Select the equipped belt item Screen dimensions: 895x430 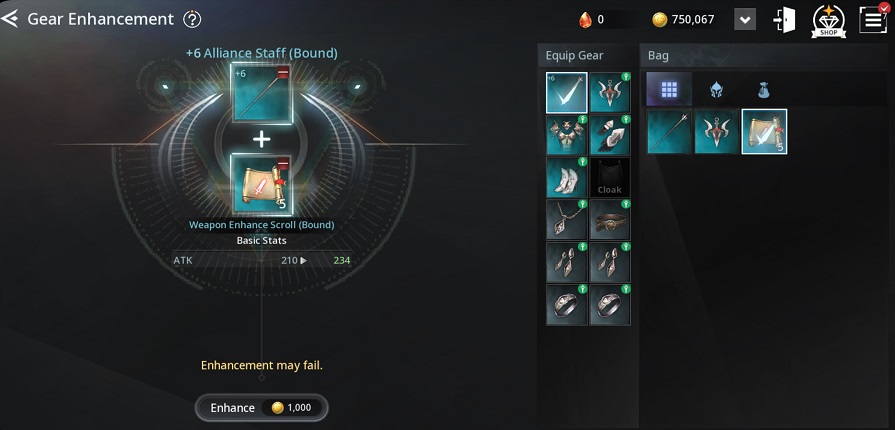(x=610, y=220)
